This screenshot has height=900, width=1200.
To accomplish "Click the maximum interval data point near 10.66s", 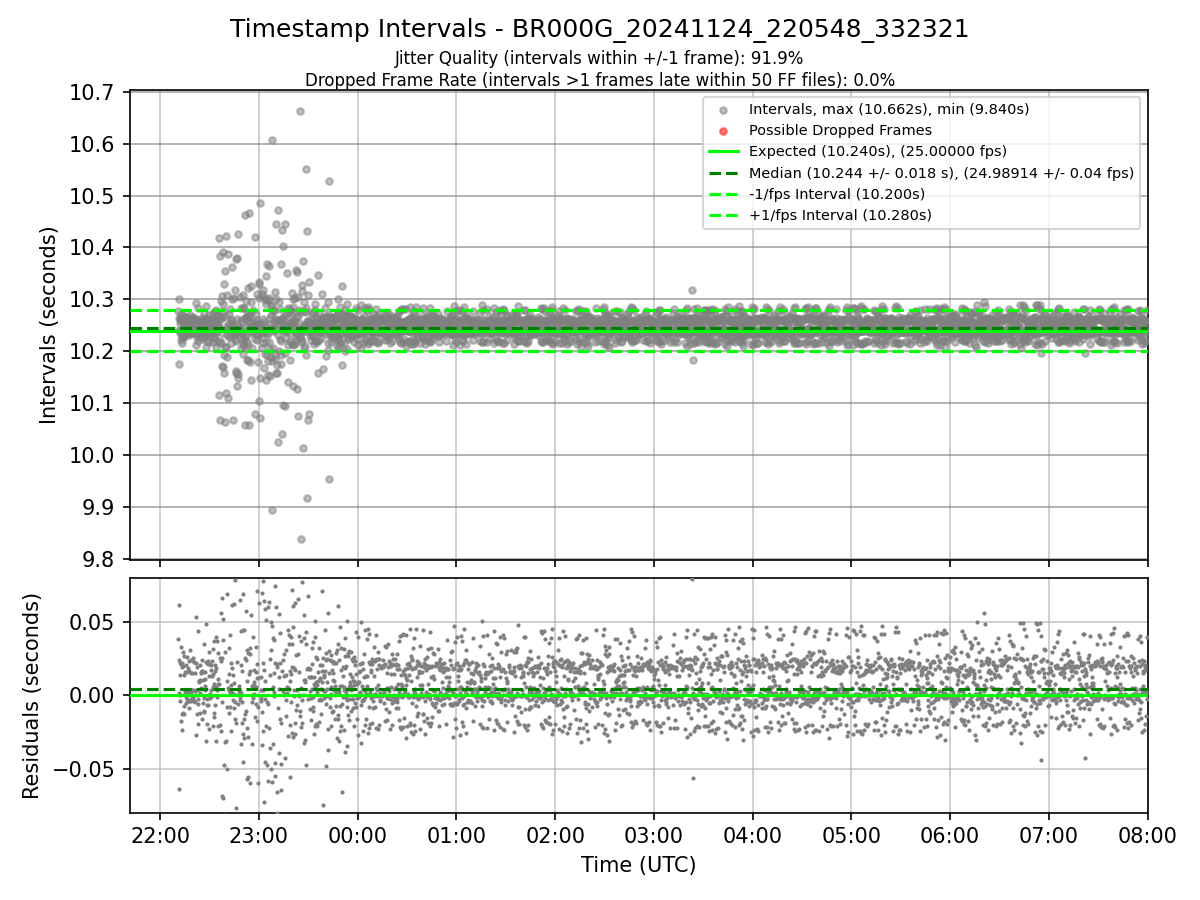I will point(300,111).
